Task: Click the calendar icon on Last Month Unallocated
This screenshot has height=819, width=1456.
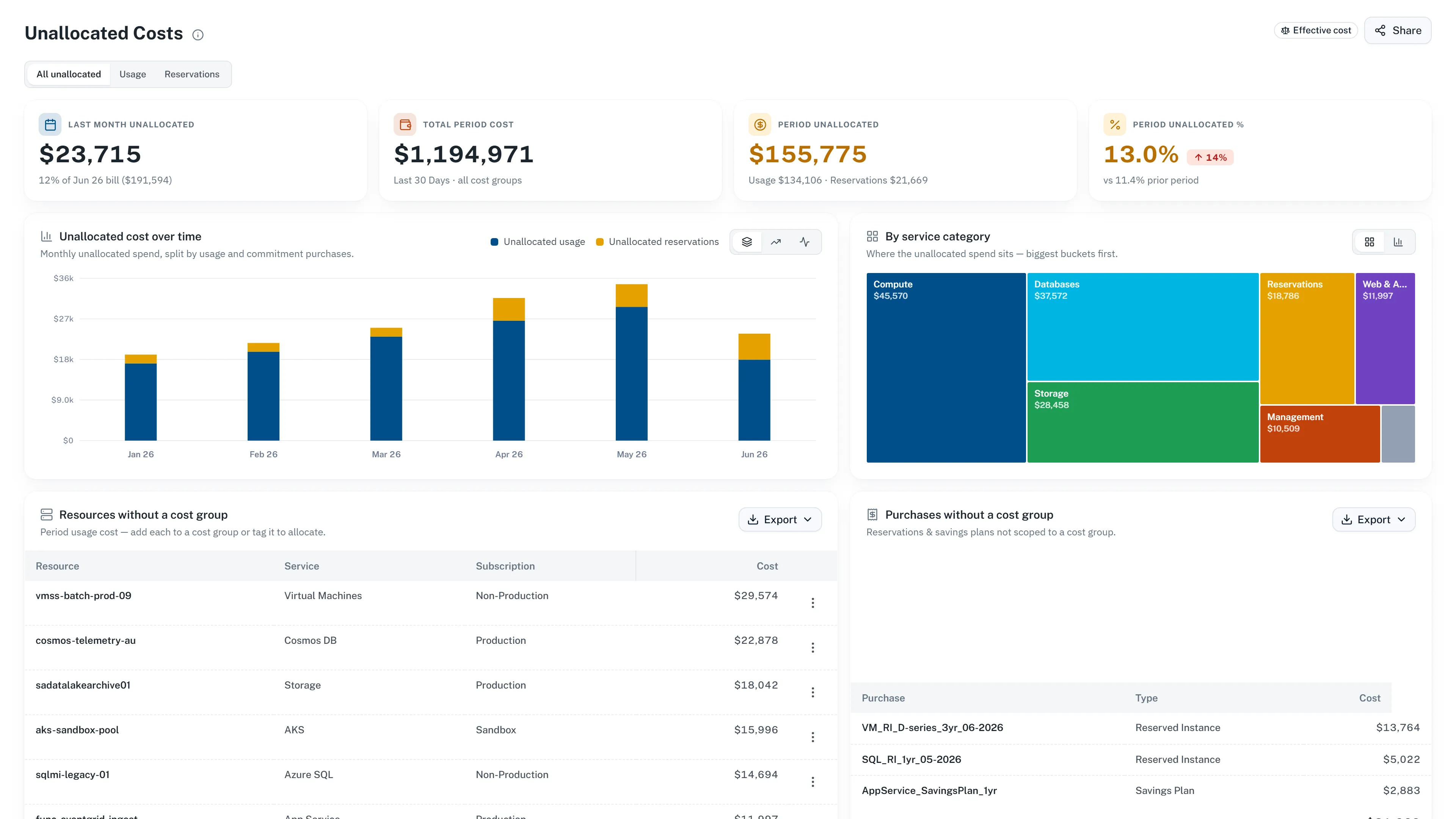Action: point(50,124)
